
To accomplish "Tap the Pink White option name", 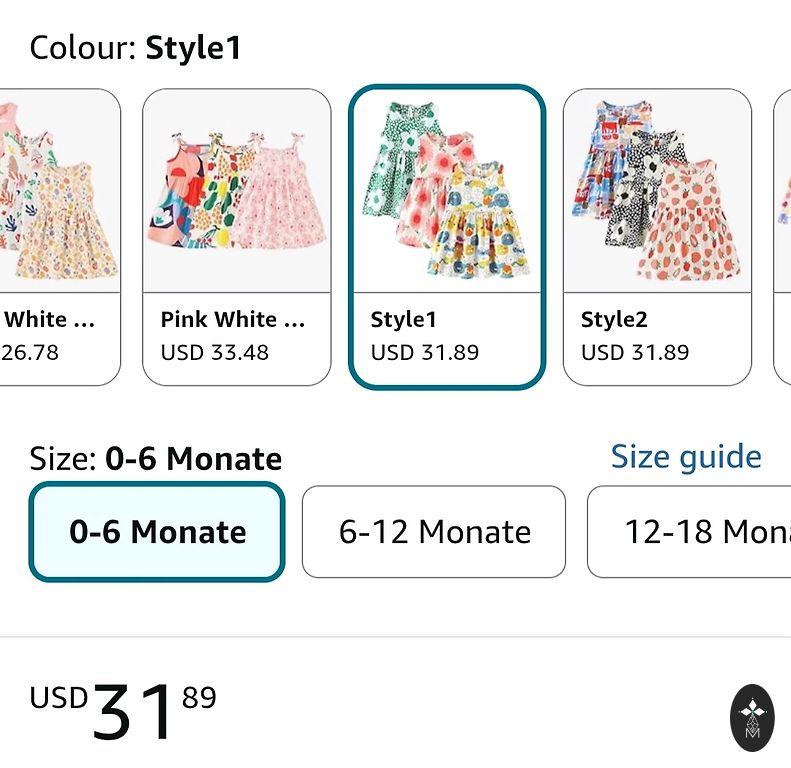I will 233,320.
